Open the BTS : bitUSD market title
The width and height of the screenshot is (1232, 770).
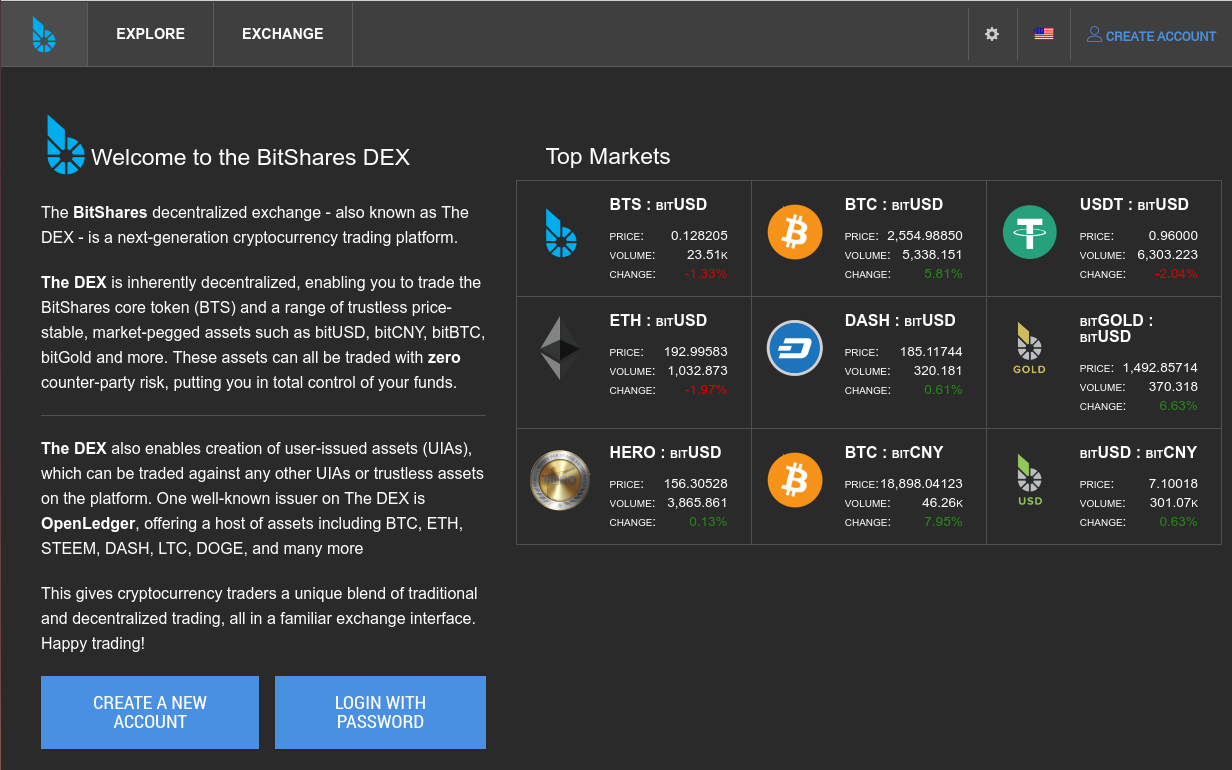658,205
